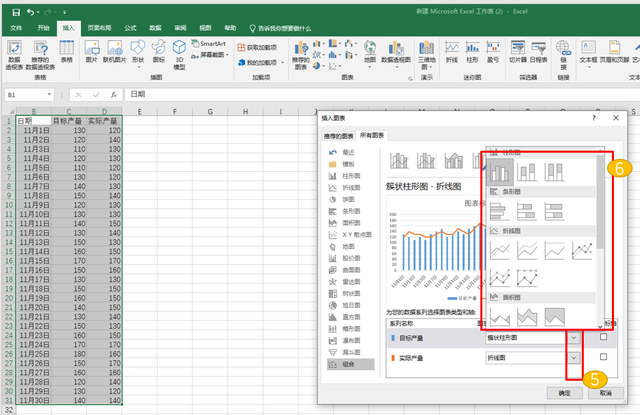Choose the clustered column chart thumbnail
Screen dimensions: 640x415
pos(501,172)
